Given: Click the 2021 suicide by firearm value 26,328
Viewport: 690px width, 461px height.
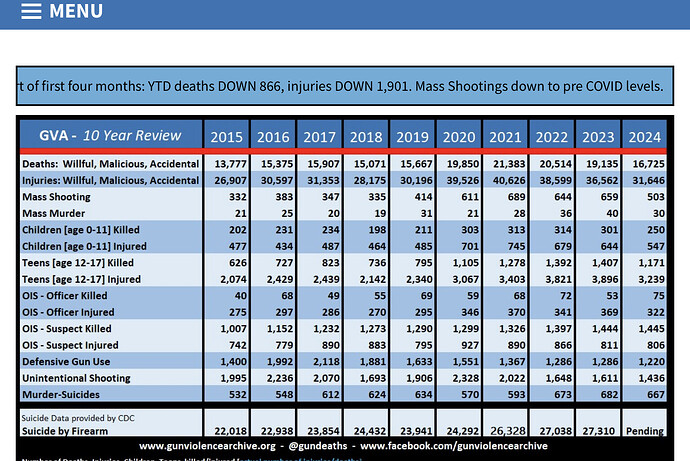Looking at the screenshot, I should click(508, 431).
